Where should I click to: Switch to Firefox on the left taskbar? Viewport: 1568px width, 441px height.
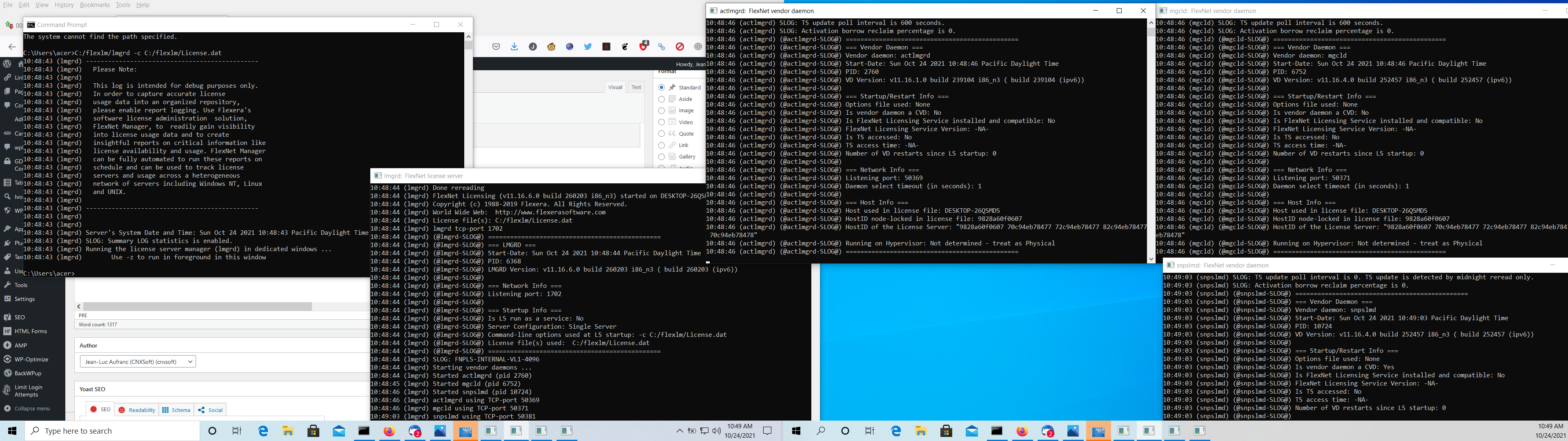coord(389,431)
